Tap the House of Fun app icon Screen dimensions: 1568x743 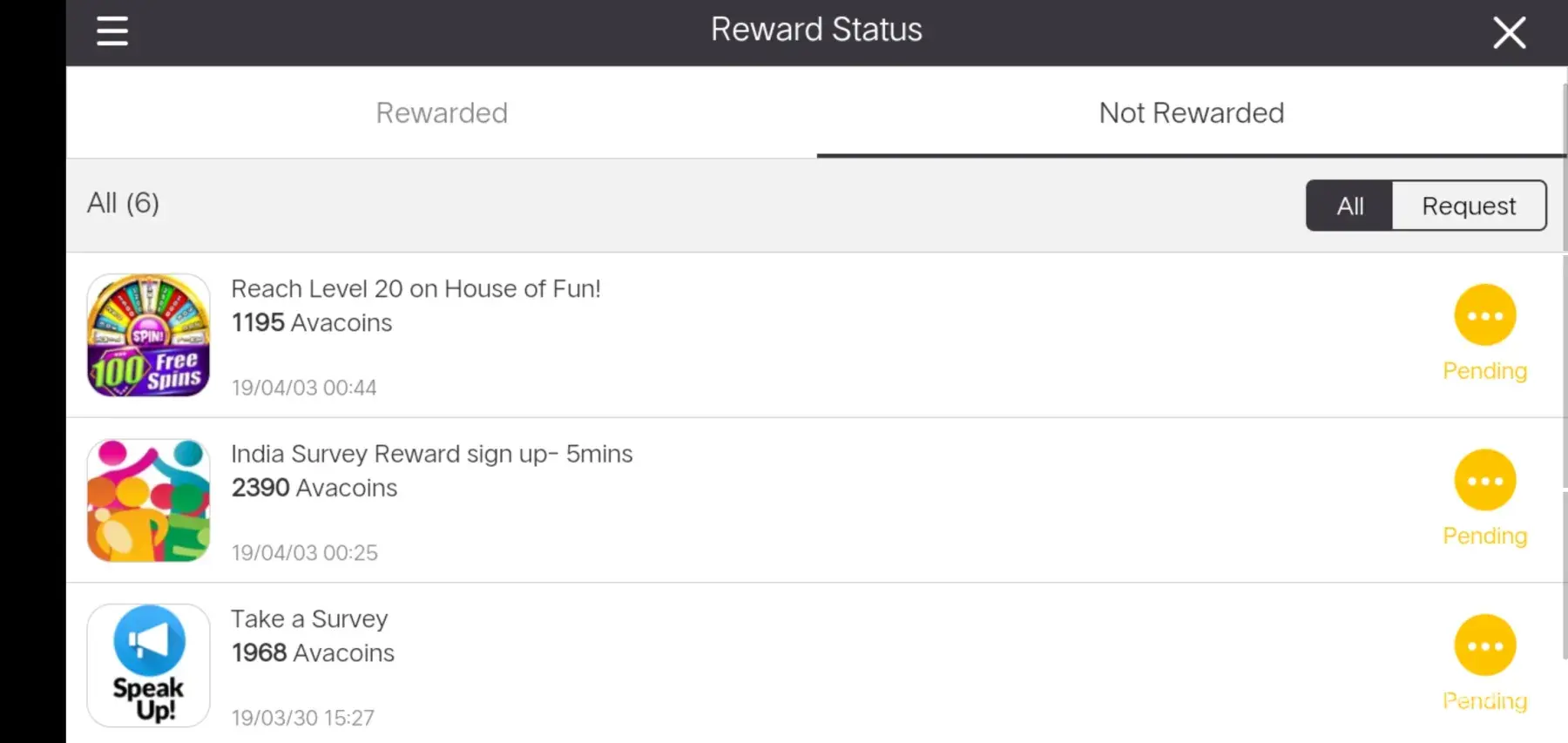point(149,335)
